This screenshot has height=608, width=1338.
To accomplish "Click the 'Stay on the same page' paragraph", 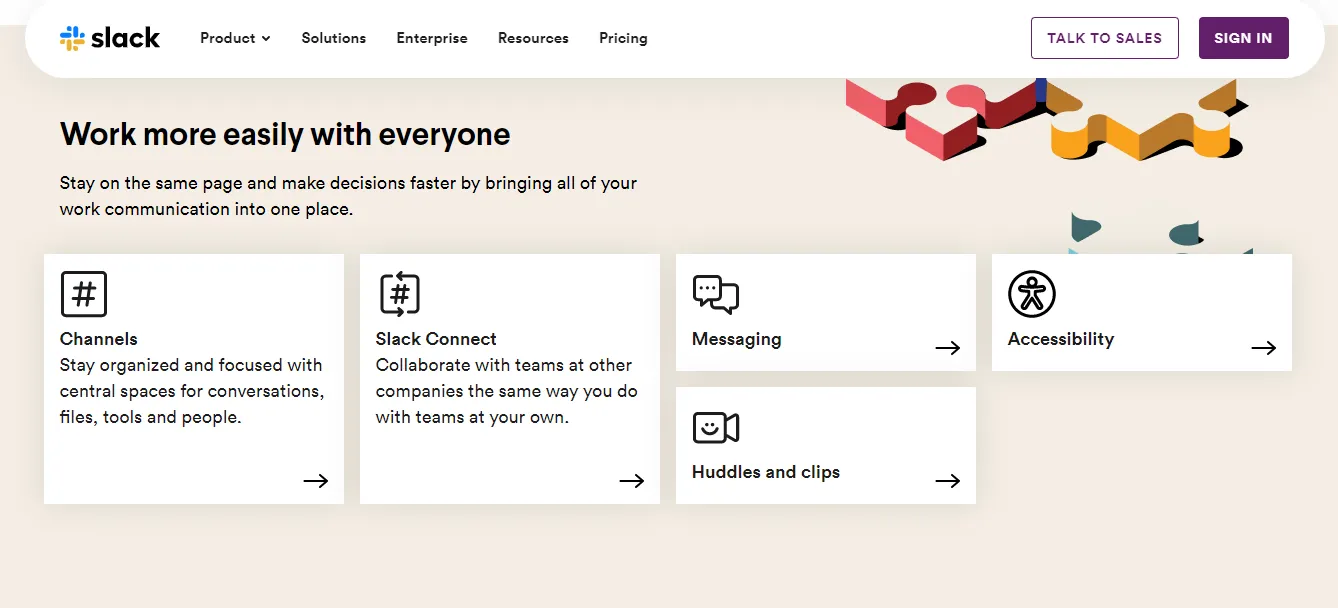I will (x=348, y=196).
